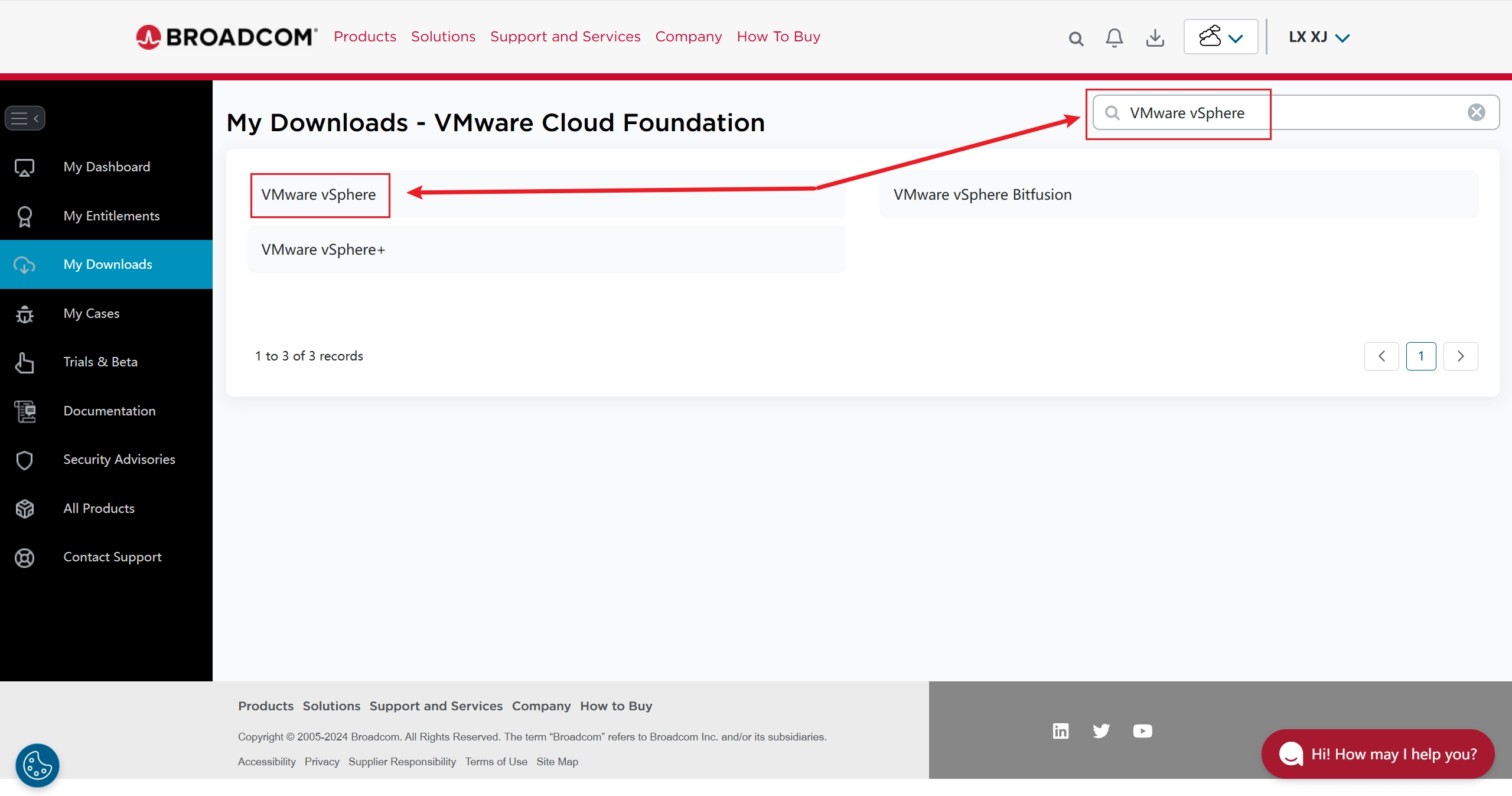Expand the cloud division selector dropdown
This screenshot has height=796, width=1512.
1220,37
